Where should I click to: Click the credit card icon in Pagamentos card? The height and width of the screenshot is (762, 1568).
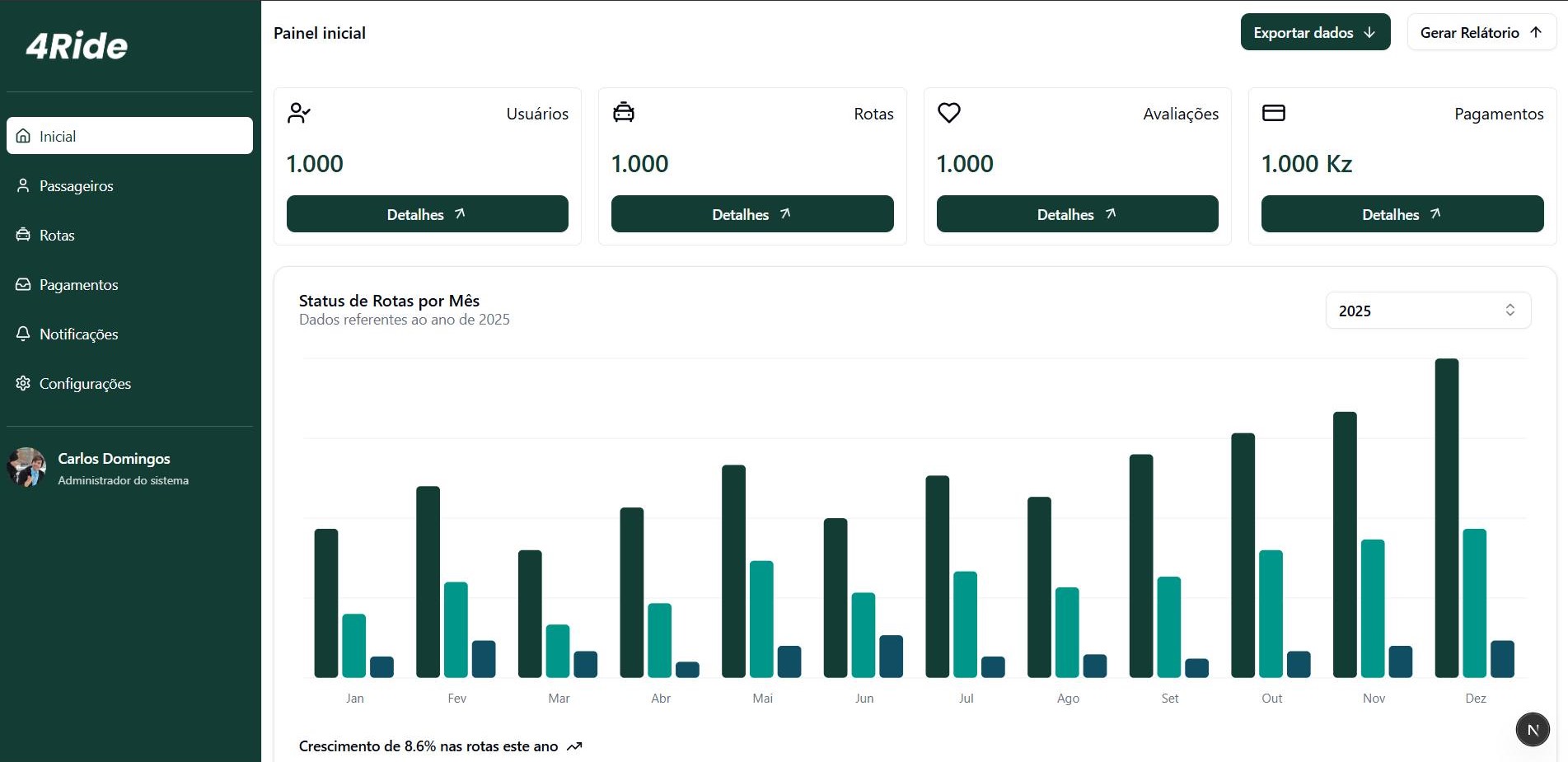(1274, 113)
